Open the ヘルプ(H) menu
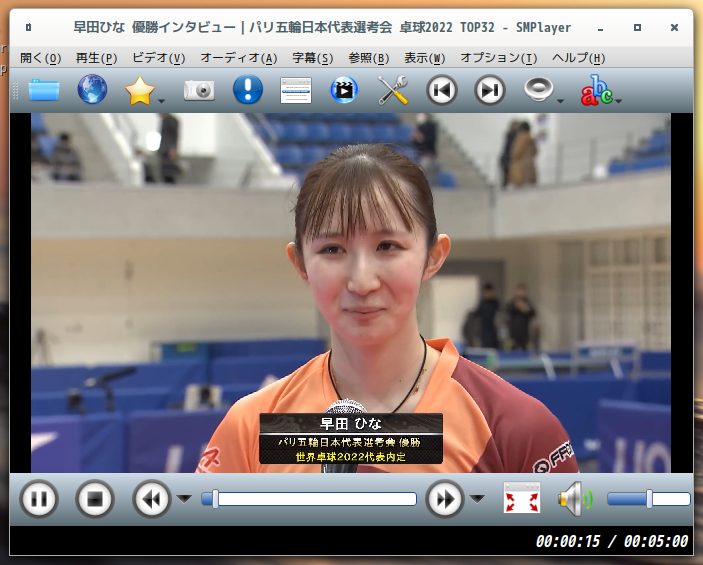 tap(578, 58)
